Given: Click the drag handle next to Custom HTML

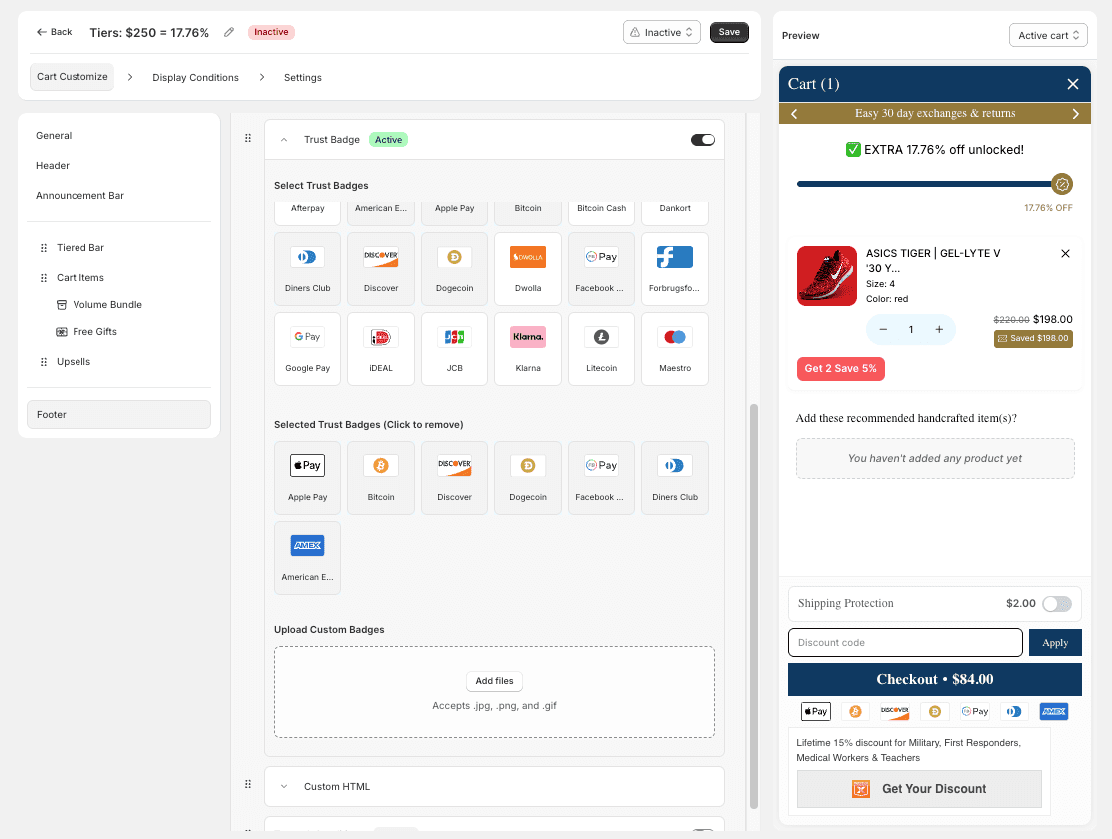Looking at the screenshot, I should tap(248, 784).
